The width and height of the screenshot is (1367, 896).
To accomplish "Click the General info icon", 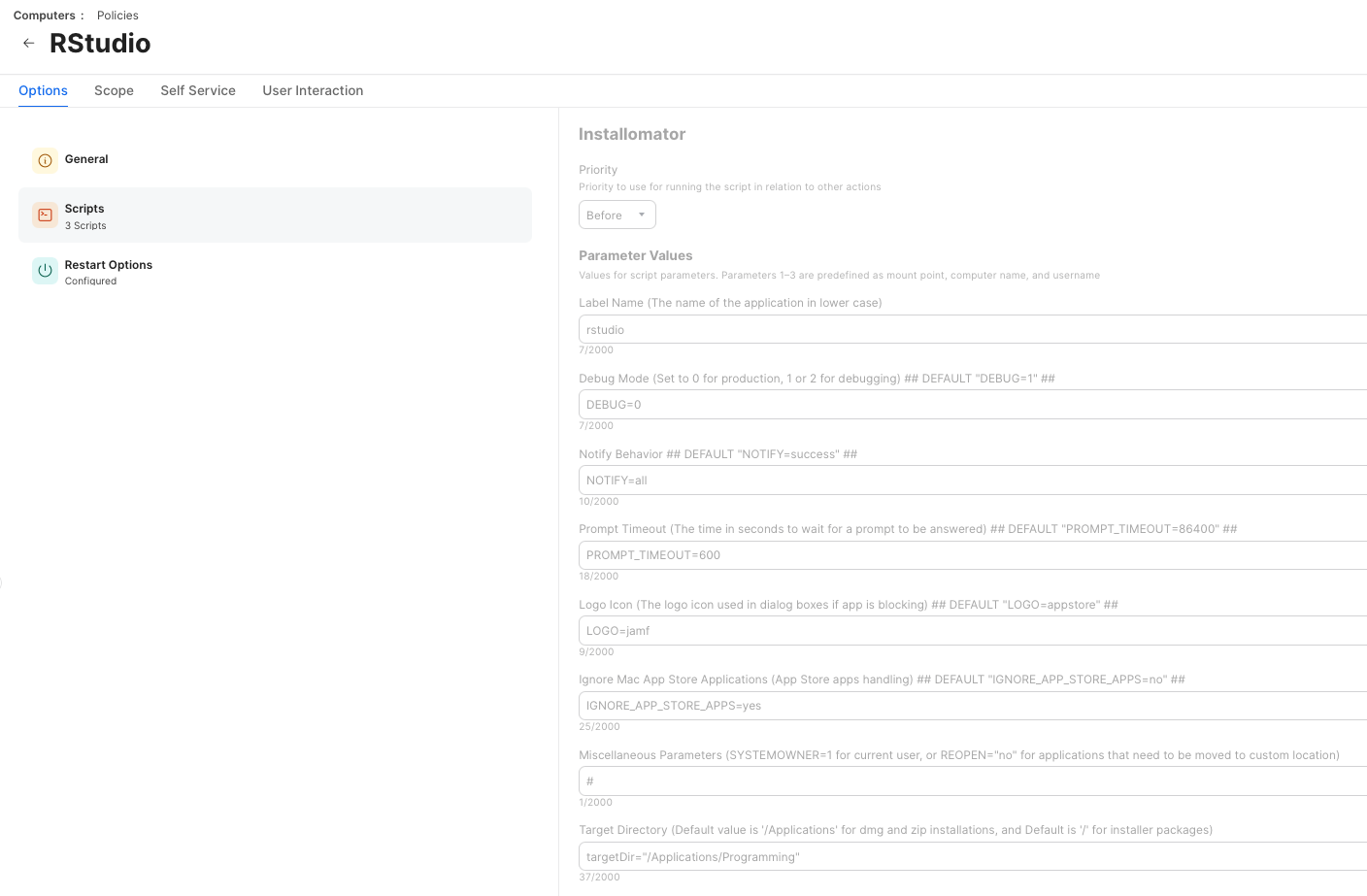I will click(x=45, y=160).
